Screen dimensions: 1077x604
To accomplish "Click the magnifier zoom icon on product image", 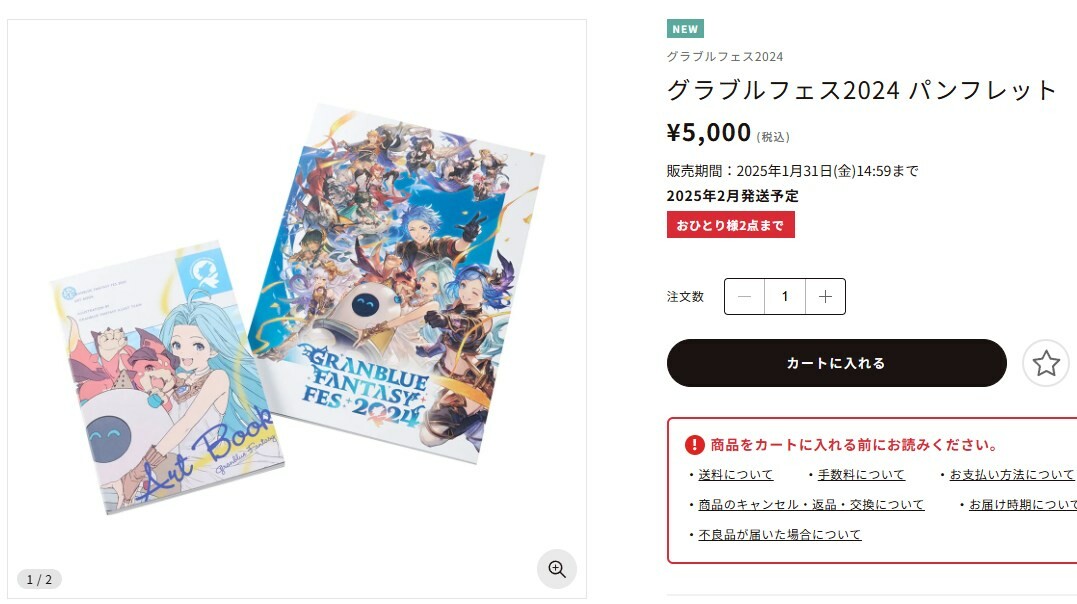I will [x=556, y=569].
